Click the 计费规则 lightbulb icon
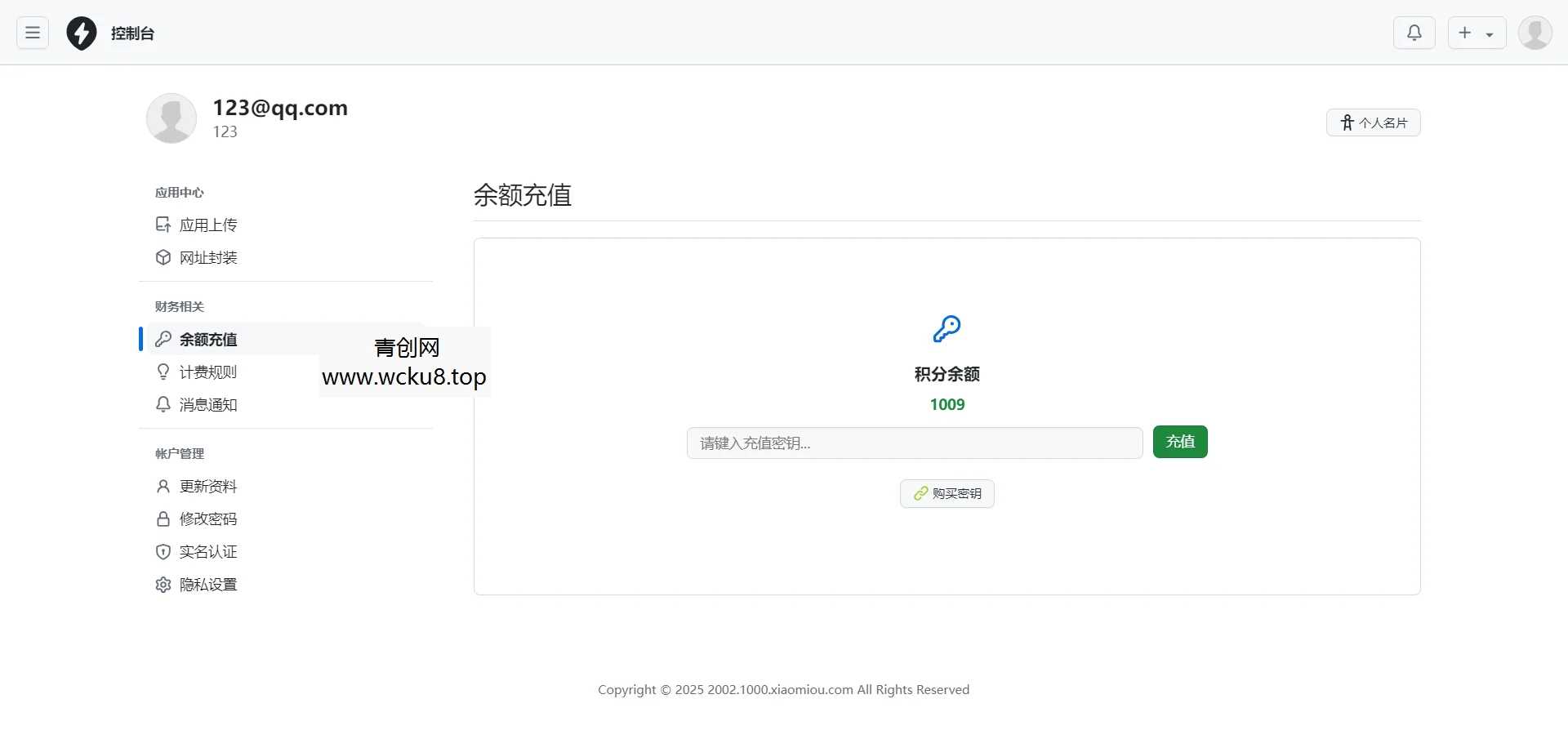Image resolution: width=1568 pixels, height=748 pixels. [163, 372]
